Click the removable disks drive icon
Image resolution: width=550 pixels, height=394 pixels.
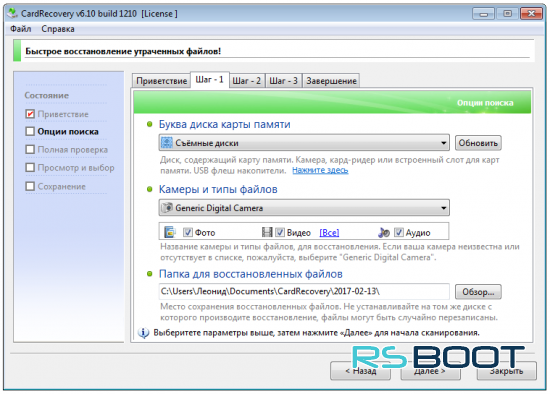pyautogui.click(x=167, y=142)
